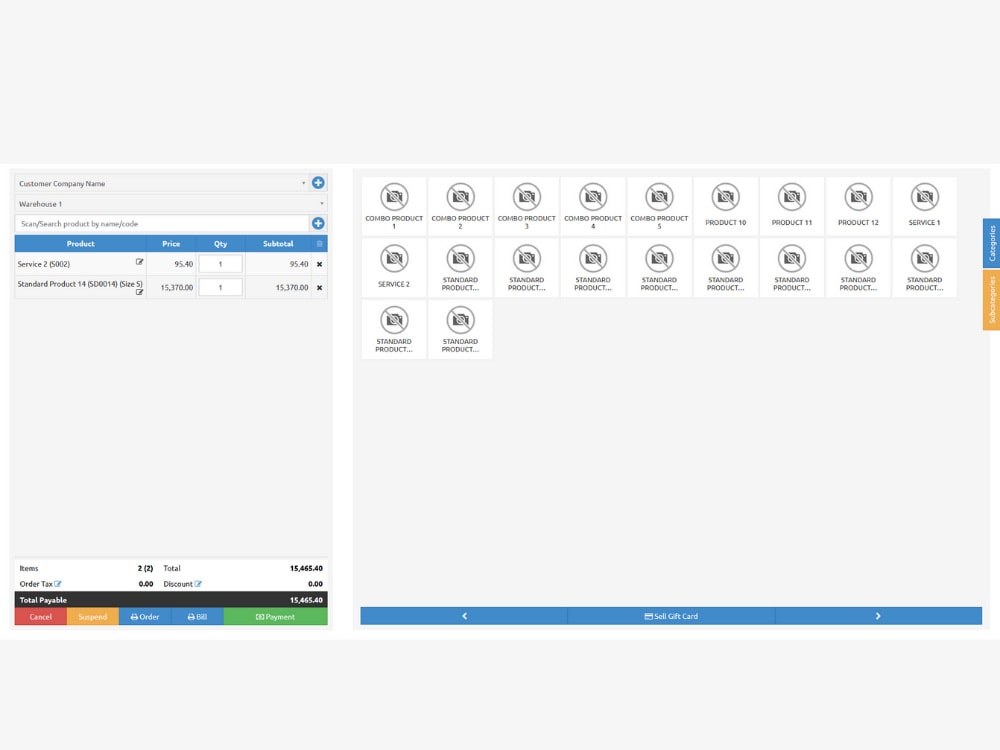Add Combo Product 4 to the order

593,206
